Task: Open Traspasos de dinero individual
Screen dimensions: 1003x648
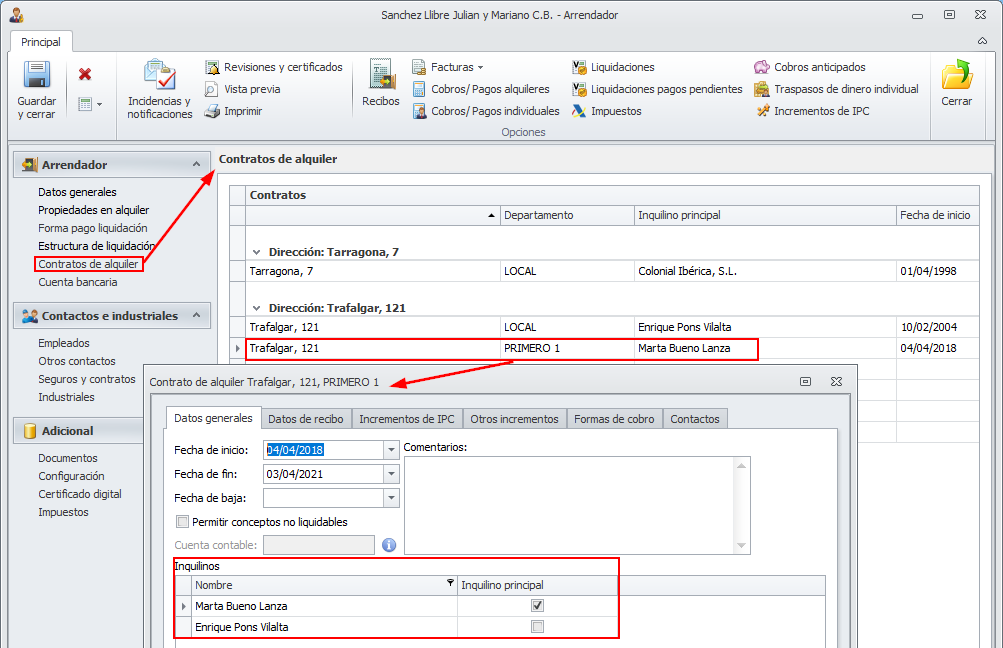Action: (x=837, y=89)
